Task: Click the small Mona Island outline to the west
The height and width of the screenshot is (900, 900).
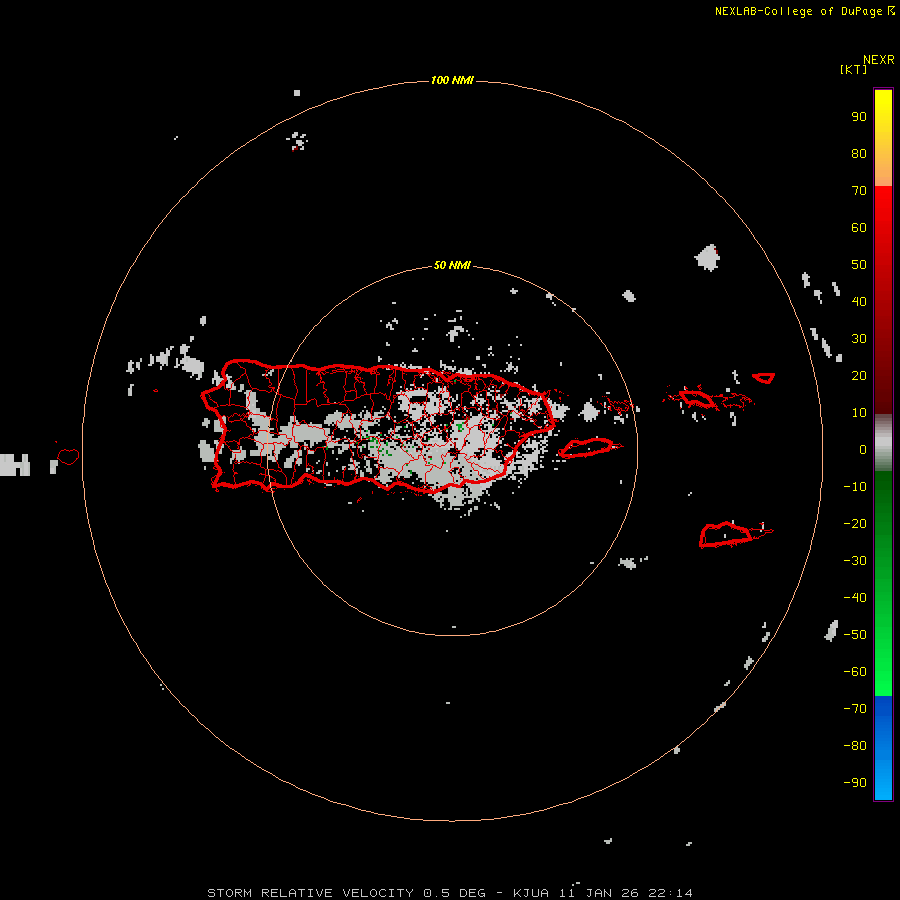Action: [68, 457]
